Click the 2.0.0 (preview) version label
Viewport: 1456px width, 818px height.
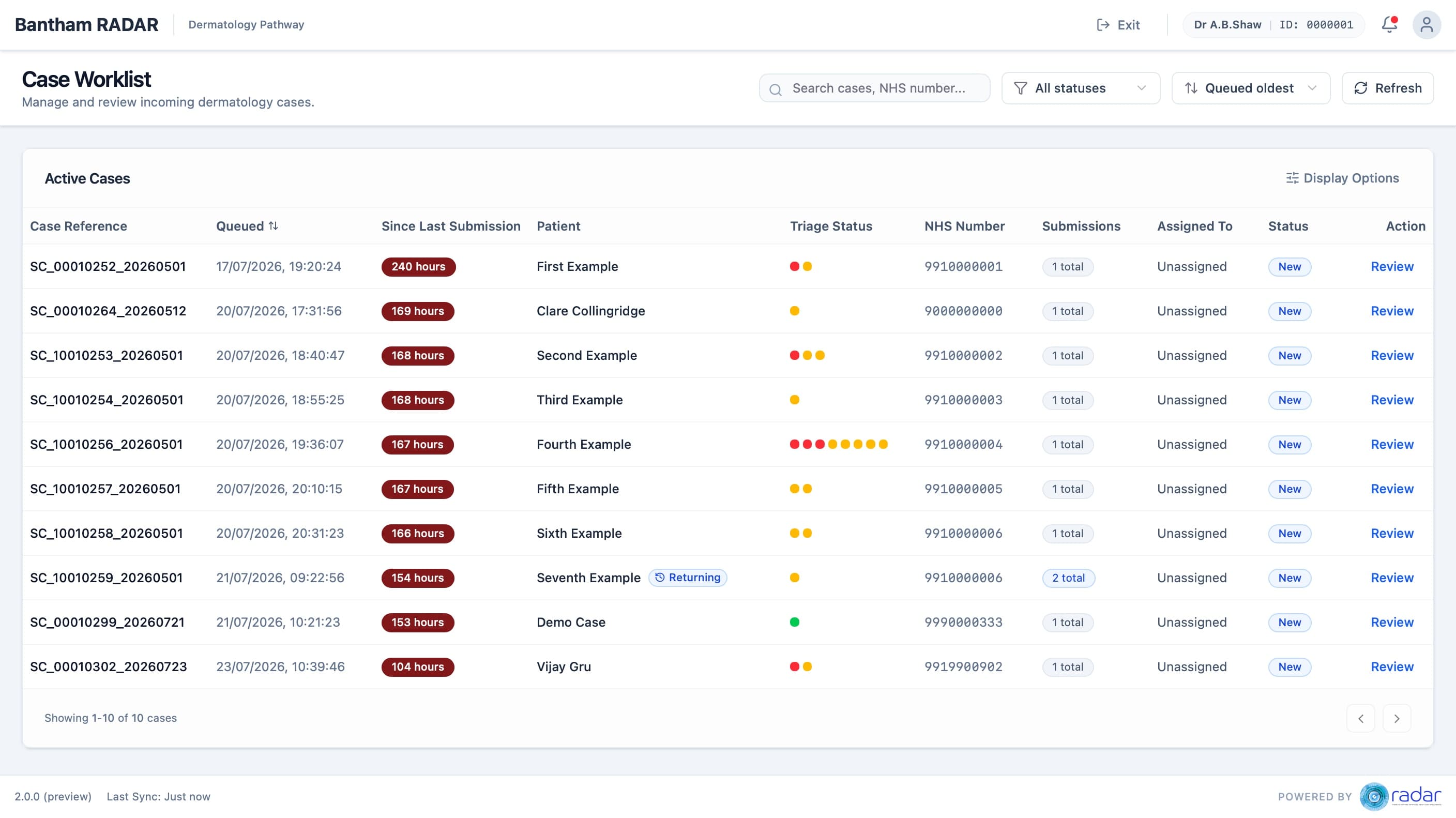[53, 797]
